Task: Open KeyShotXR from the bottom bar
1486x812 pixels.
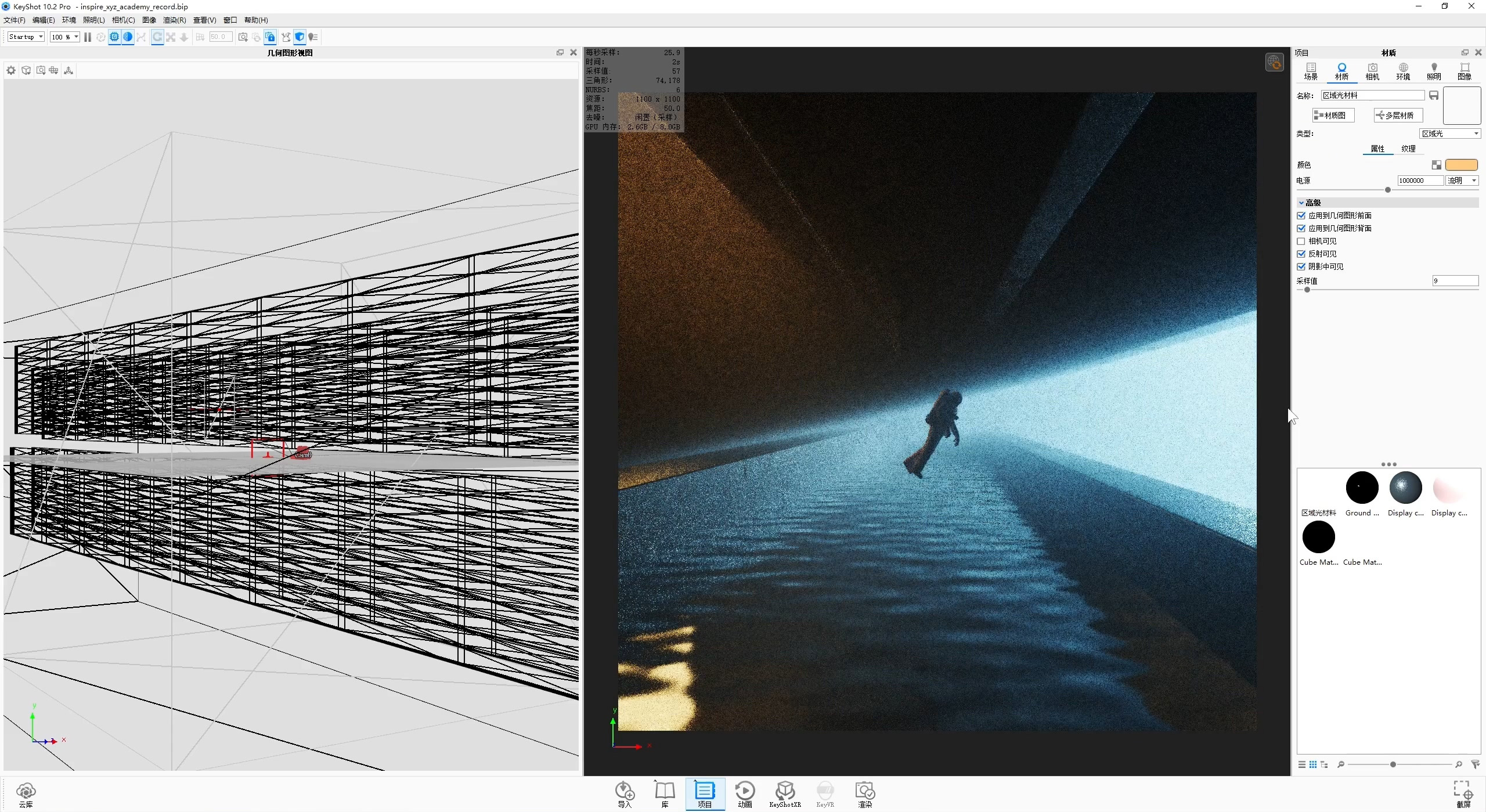Action: (x=785, y=794)
